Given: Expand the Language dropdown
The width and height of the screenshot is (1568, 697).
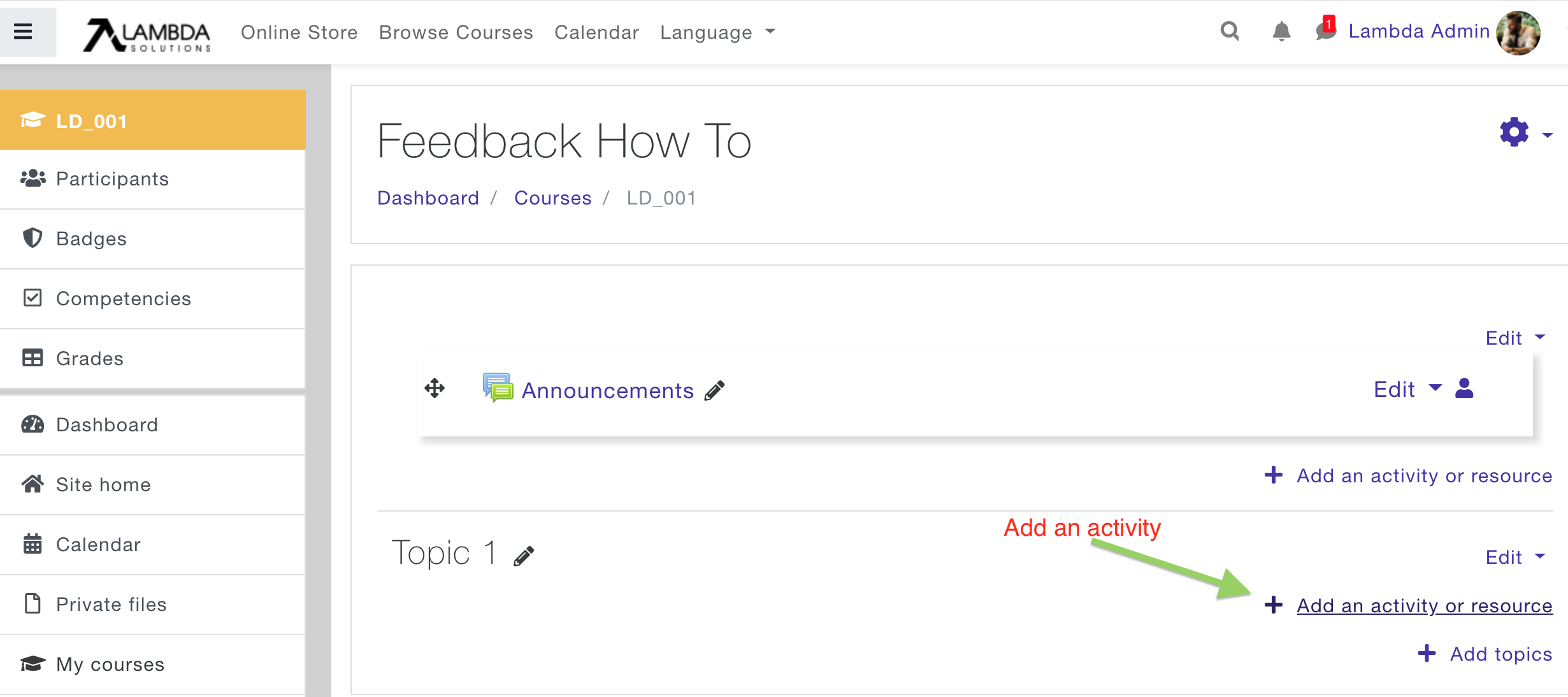Looking at the screenshot, I should pyautogui.click(x=717, y=32).
